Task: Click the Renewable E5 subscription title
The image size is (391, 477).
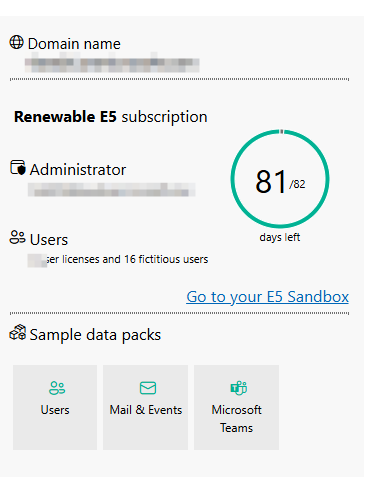Action: coord(111,117)
